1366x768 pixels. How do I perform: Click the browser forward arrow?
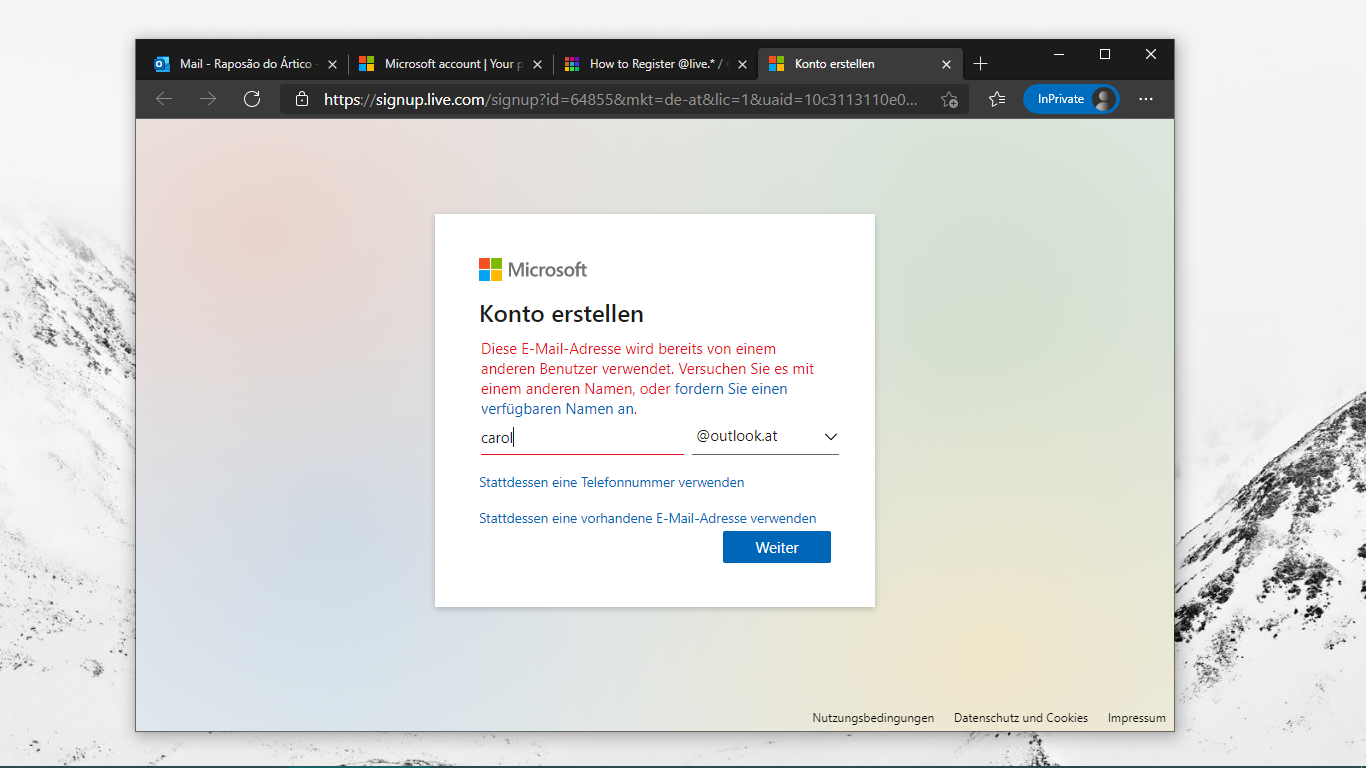coord(208,99)
